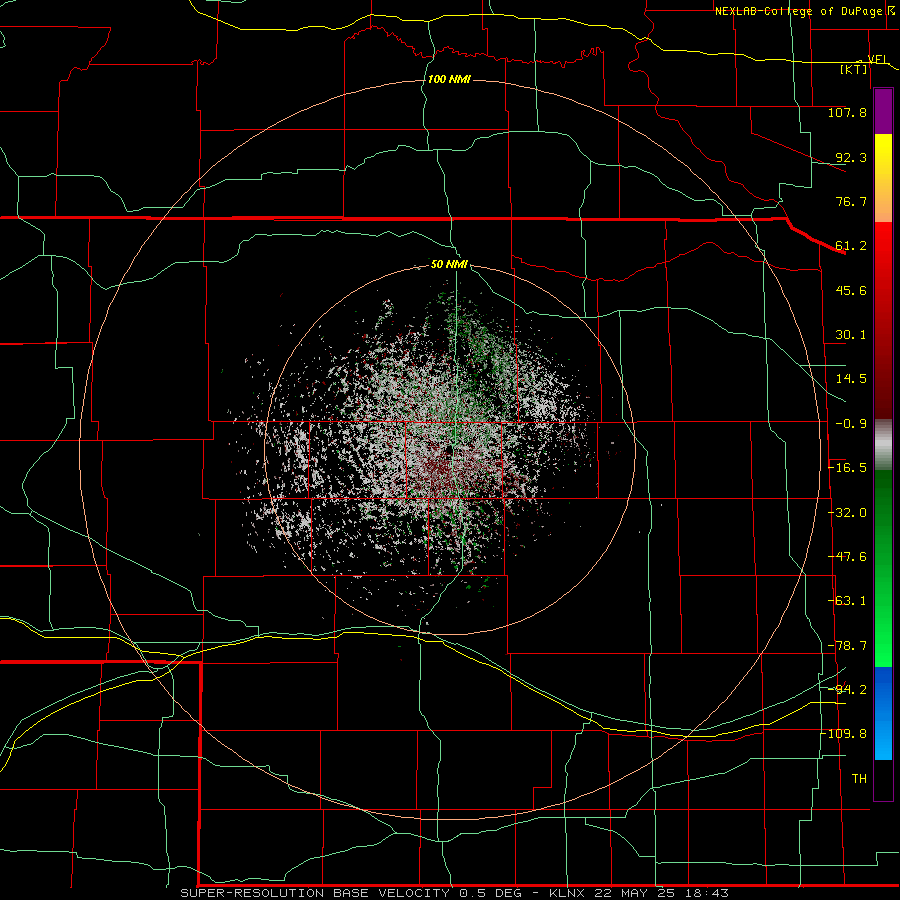Pick the gray near-zero segment of the scale
Screen dimensions: 900x900
(883, 445)
